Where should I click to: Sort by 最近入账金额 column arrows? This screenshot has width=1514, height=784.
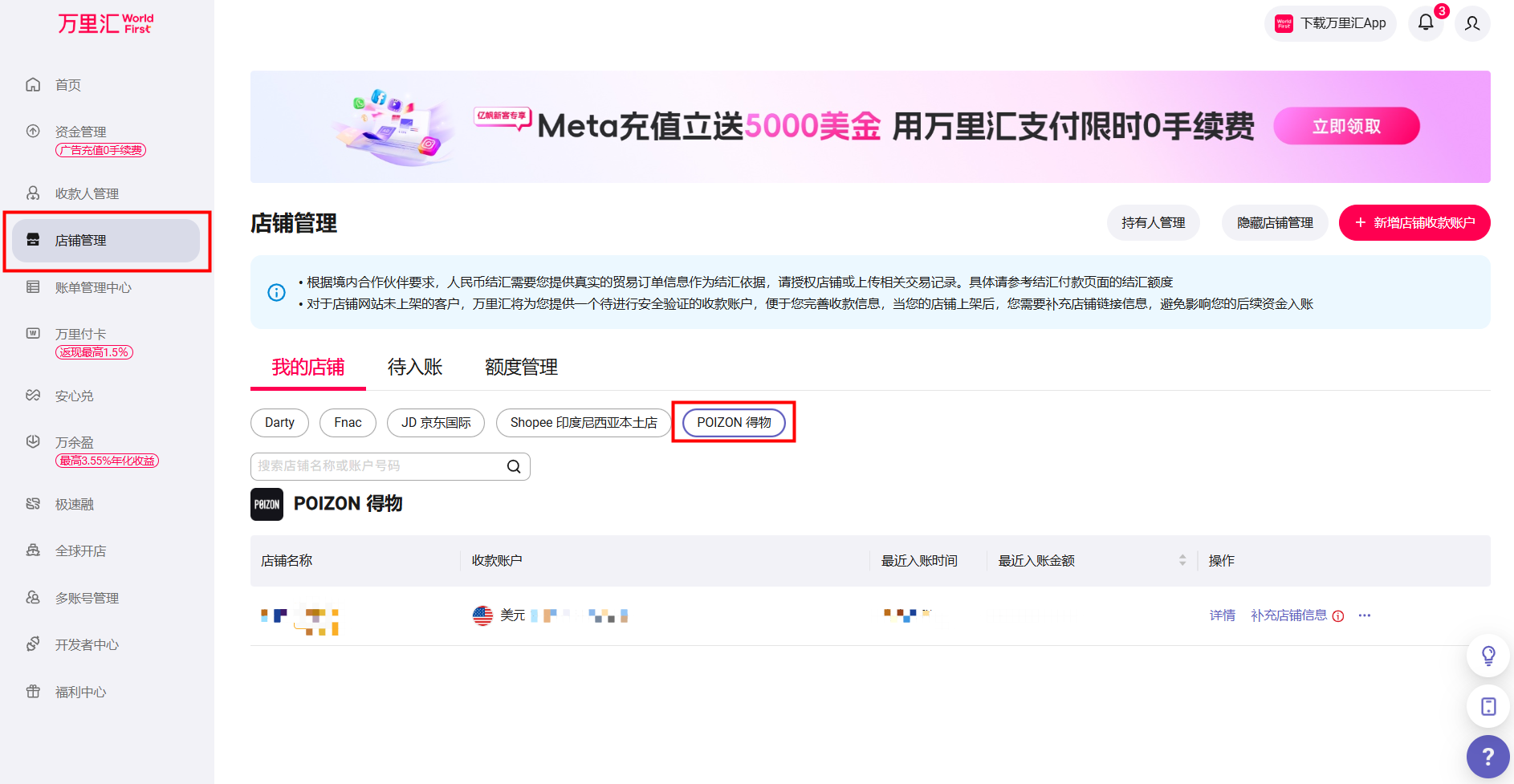(1182, 560)
